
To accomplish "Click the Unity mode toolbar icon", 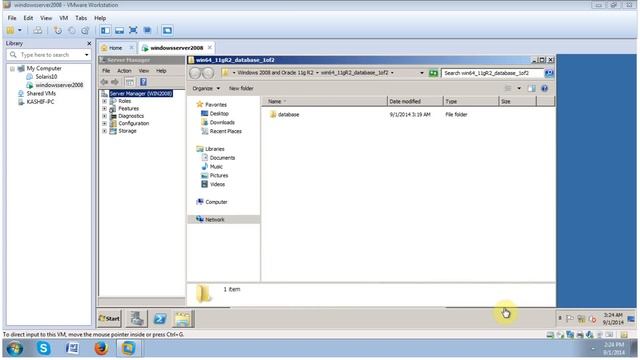I will click(147, 30).
